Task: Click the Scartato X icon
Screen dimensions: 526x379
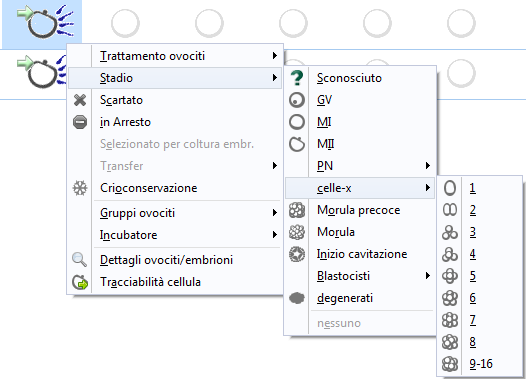Action: (80, 100)
